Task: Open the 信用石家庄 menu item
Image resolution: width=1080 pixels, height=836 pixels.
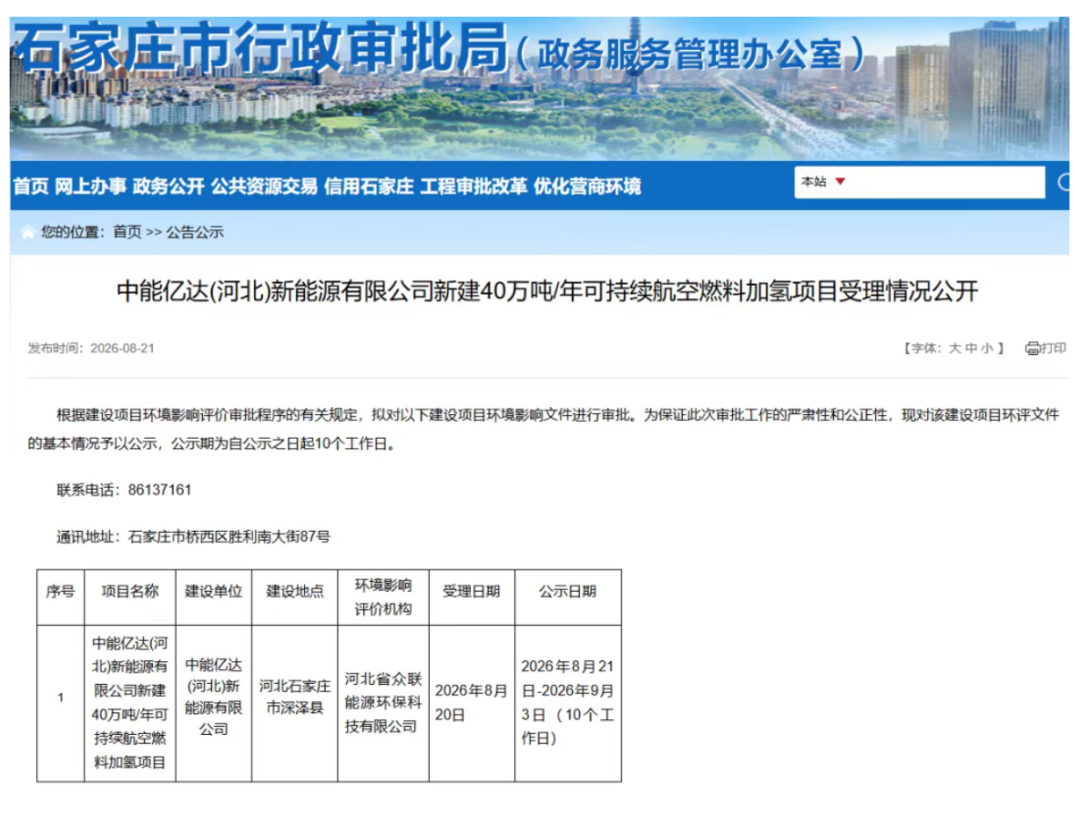Action: [369, 186]
